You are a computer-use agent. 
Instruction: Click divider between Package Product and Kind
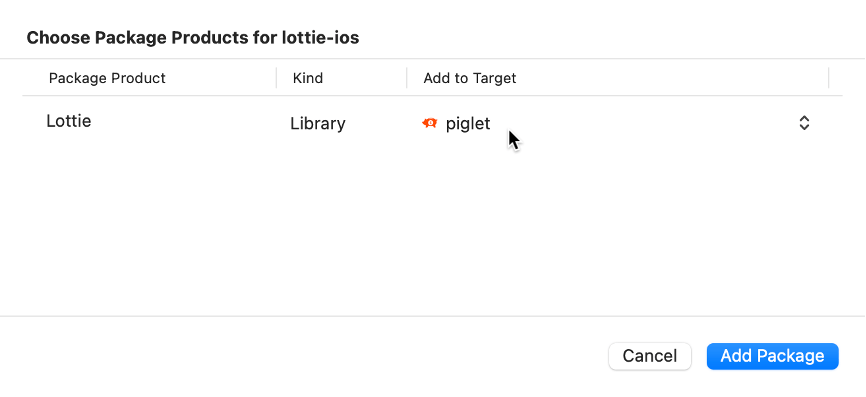click(x=276, y=78)
